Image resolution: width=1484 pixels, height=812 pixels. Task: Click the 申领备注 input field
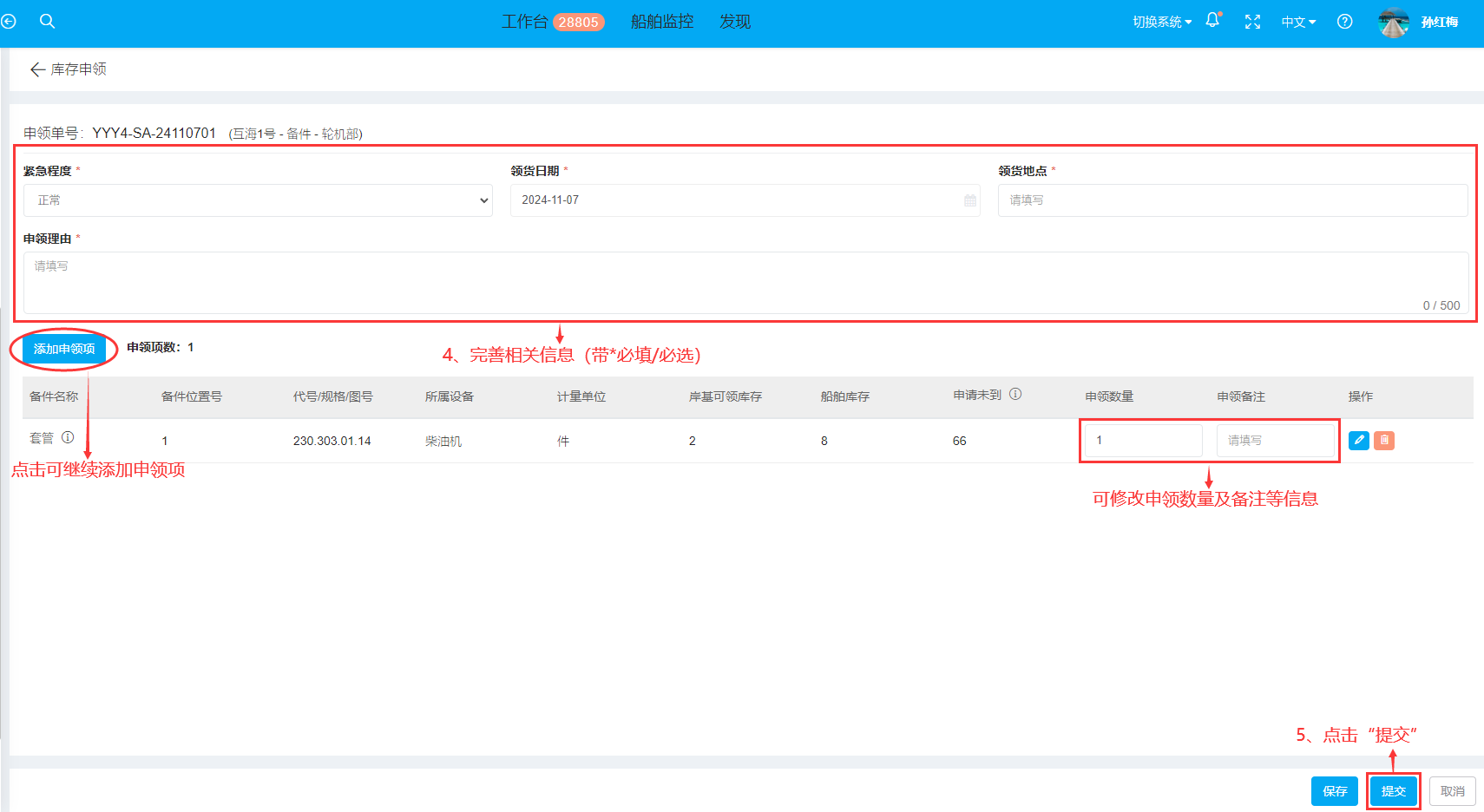pyautogui.click(x=1276, y=441)
